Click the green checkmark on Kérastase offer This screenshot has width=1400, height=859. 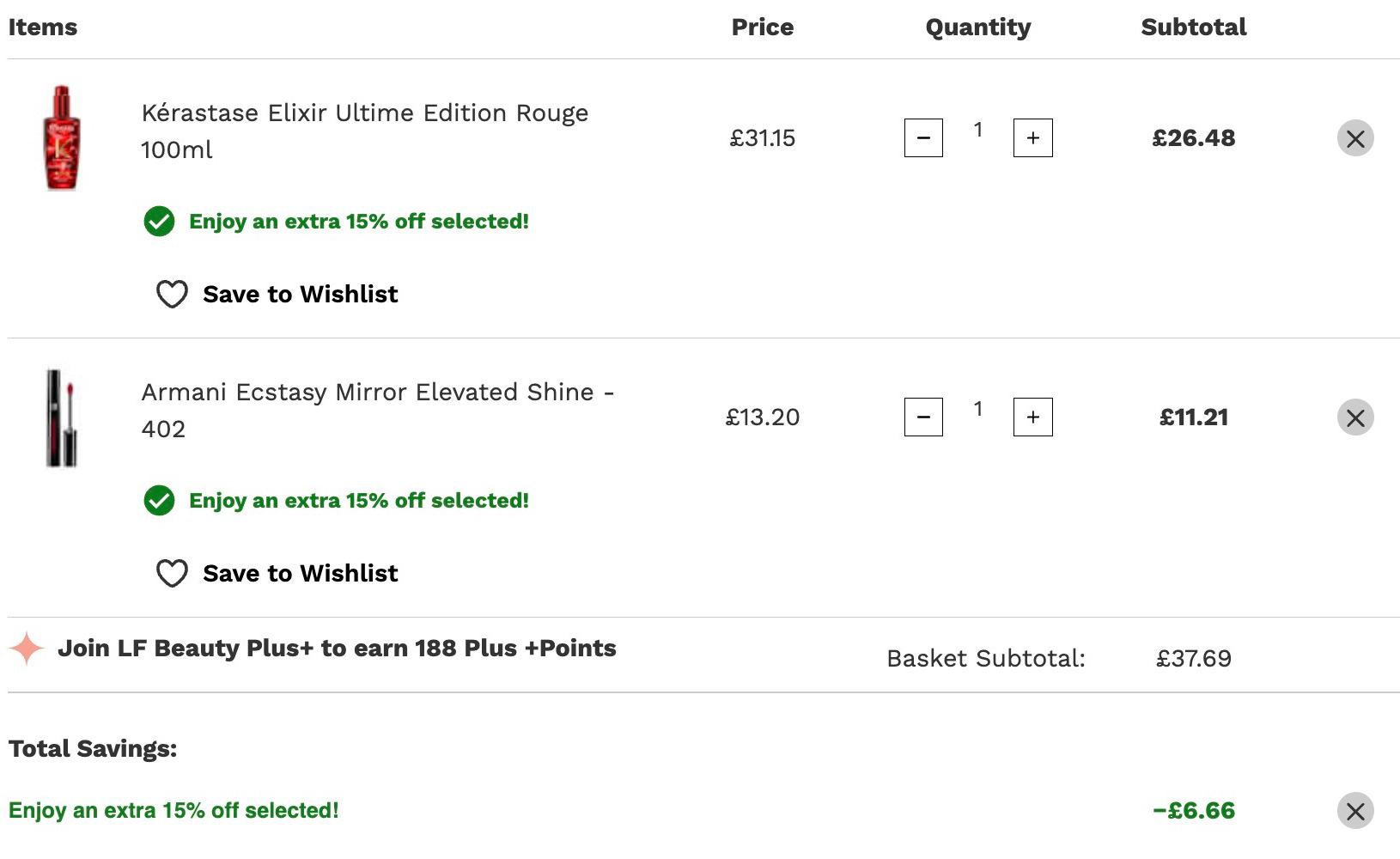tap(159, 222)
